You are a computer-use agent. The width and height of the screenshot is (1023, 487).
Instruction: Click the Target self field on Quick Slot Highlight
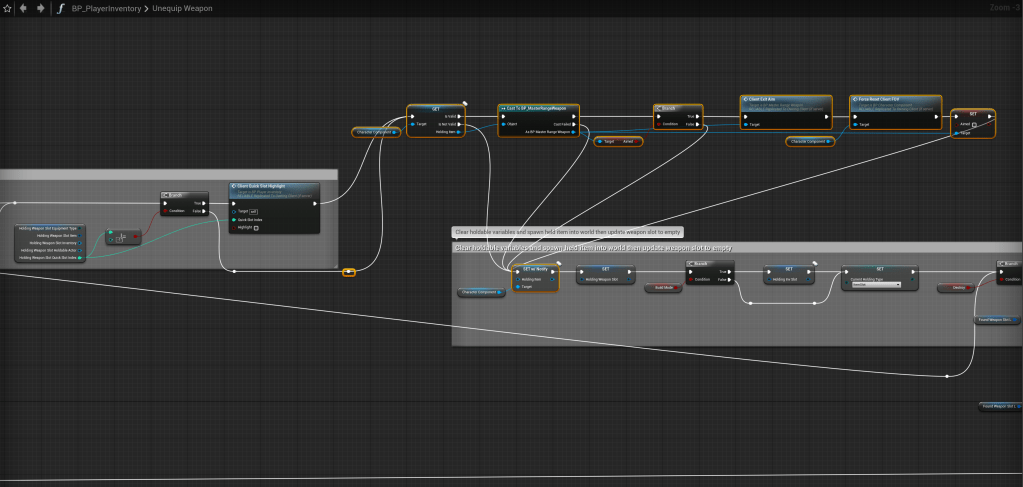tap(254, 211)
